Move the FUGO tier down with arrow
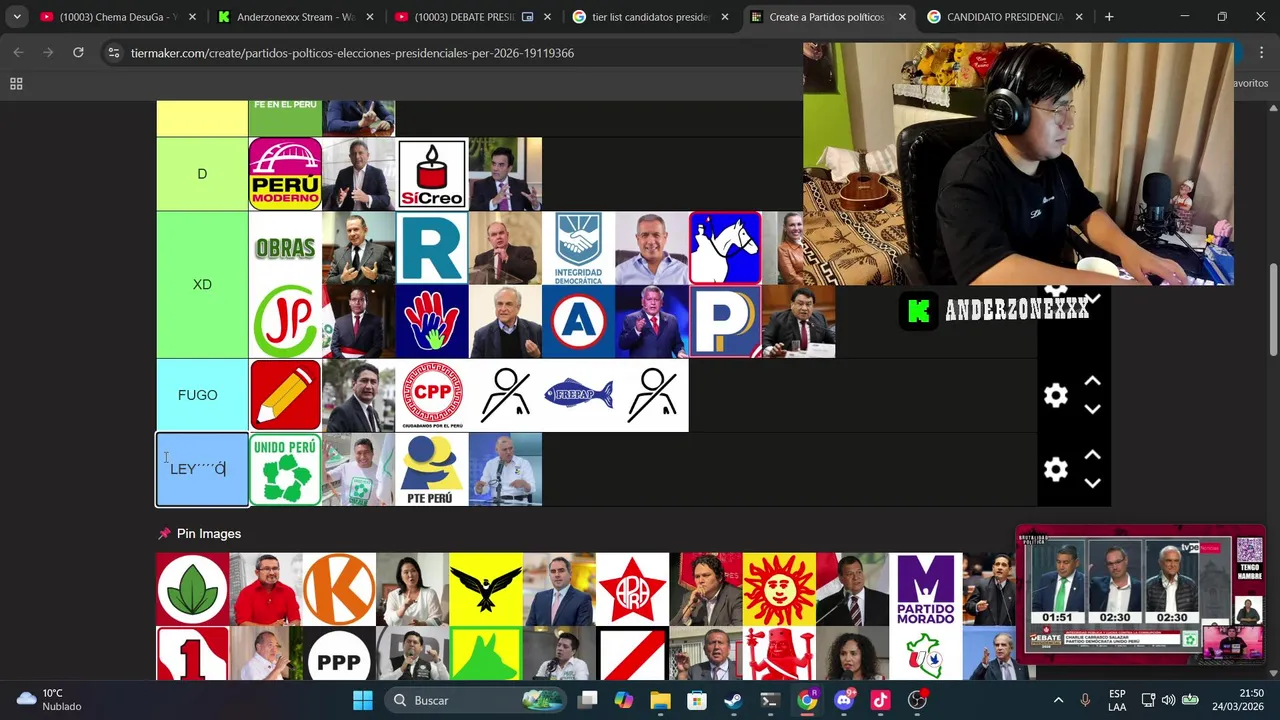Image resolution: width=1280 pixels, height=720 pixels. [x=1092, y=409]
